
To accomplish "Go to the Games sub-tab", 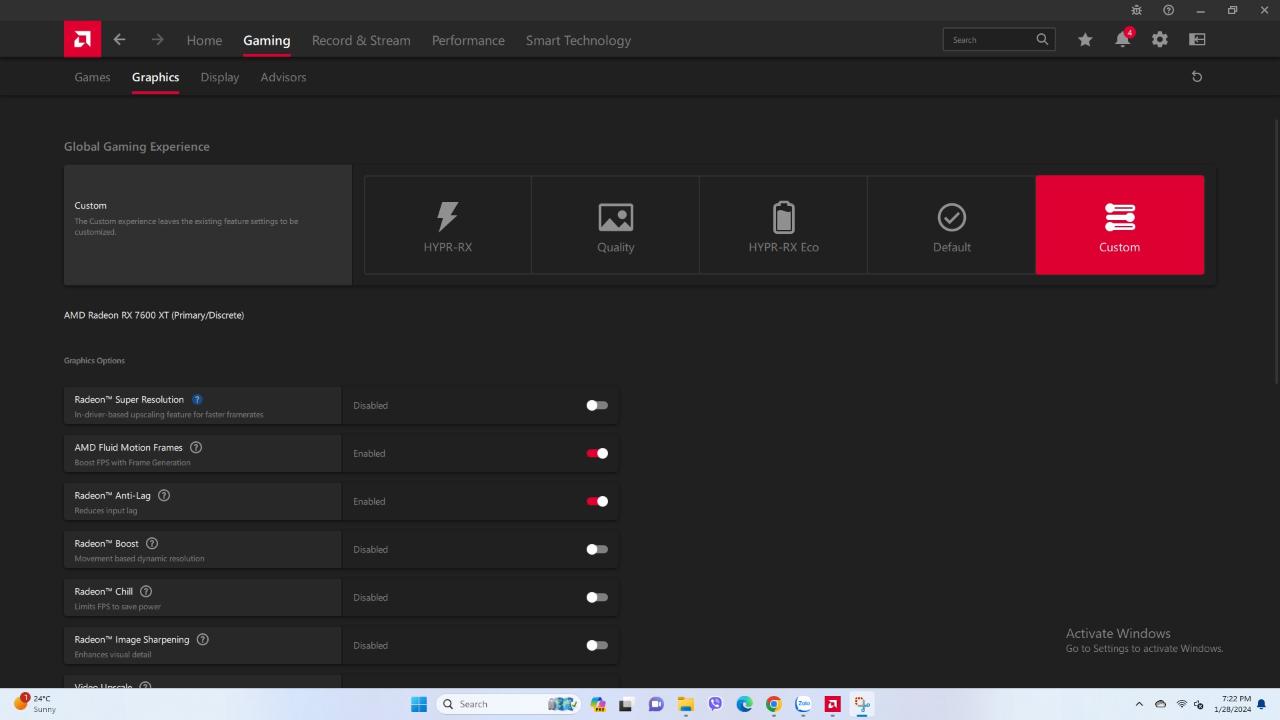I will click(92, 77).
